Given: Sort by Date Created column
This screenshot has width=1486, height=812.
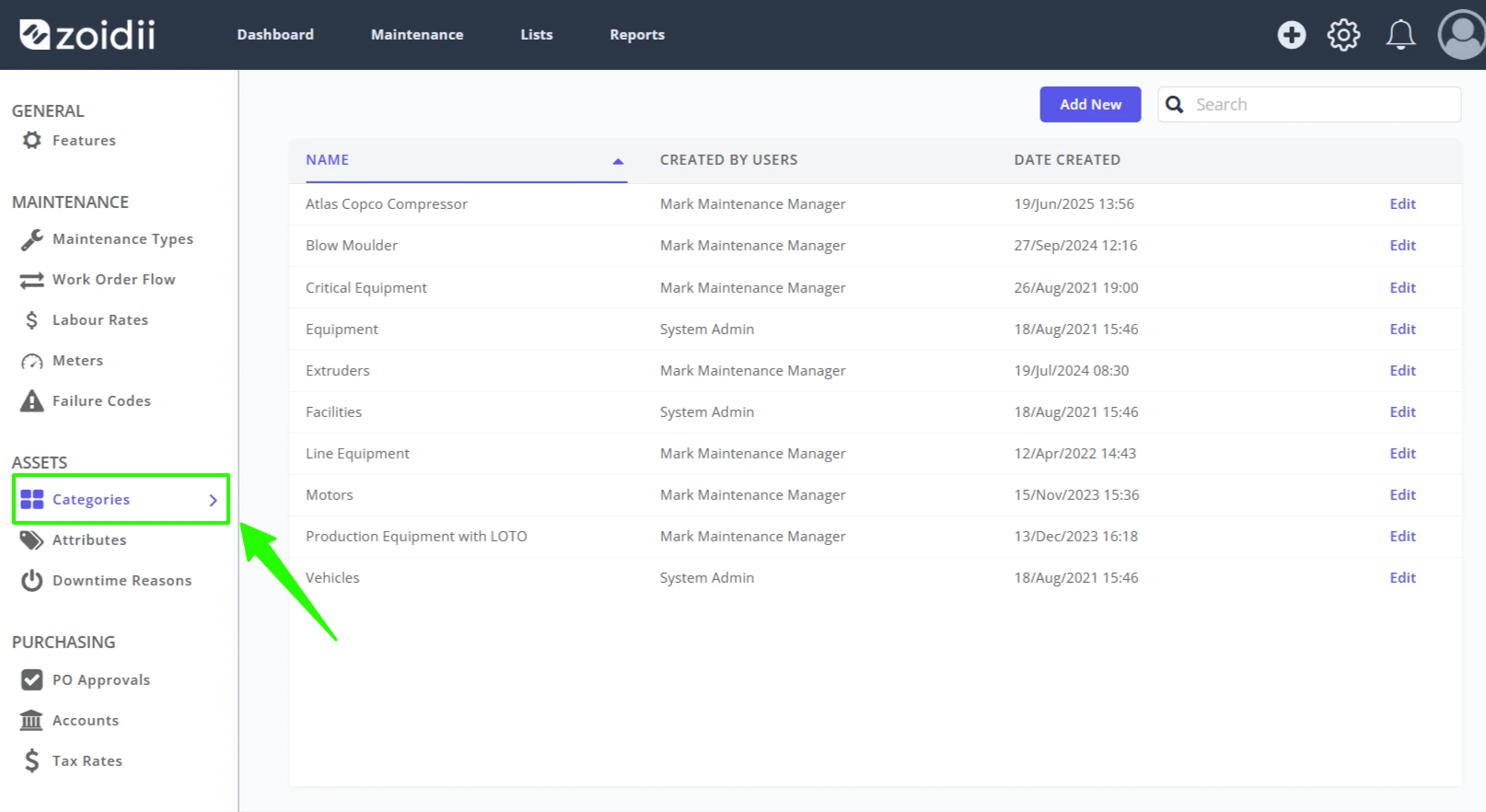Looking at the screenshot, I should 1067,160.
